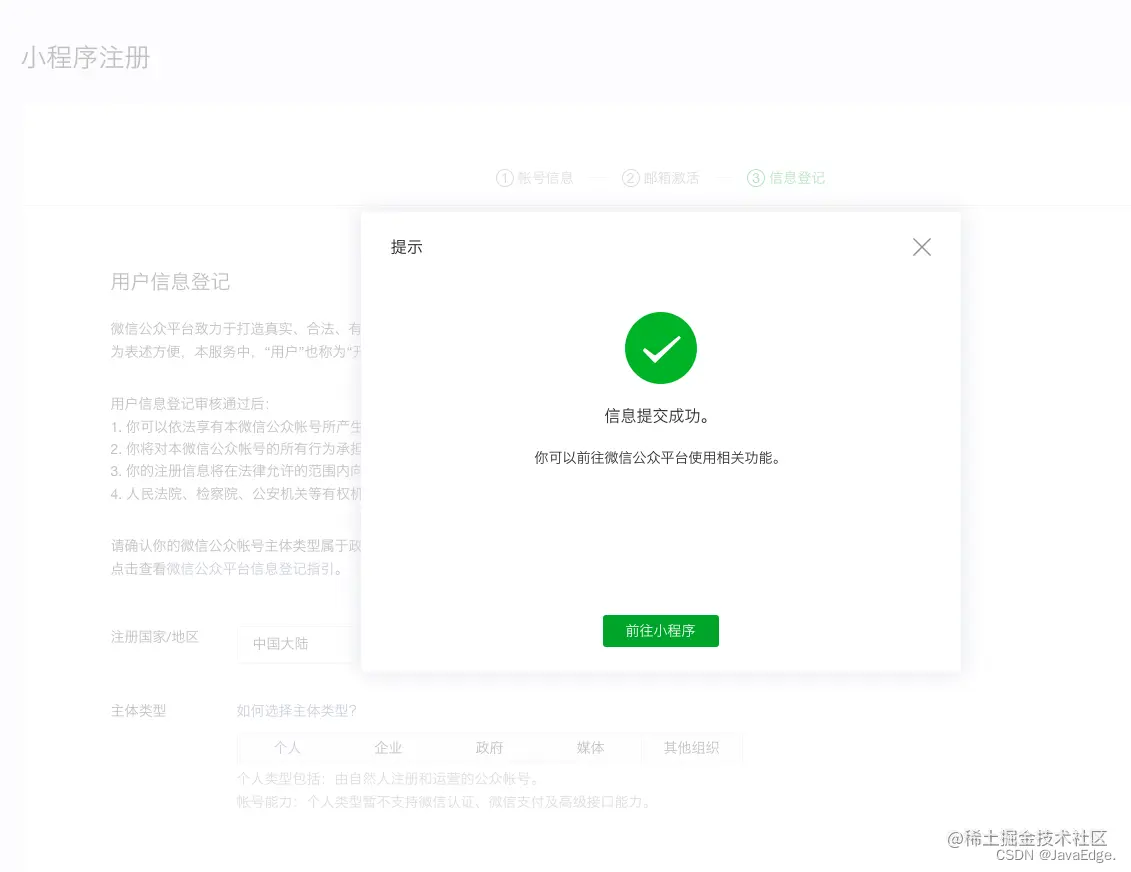The image size is (1131, 872).
Task: Choose the 企业 subject type
Action: click(x=388, y=748)
